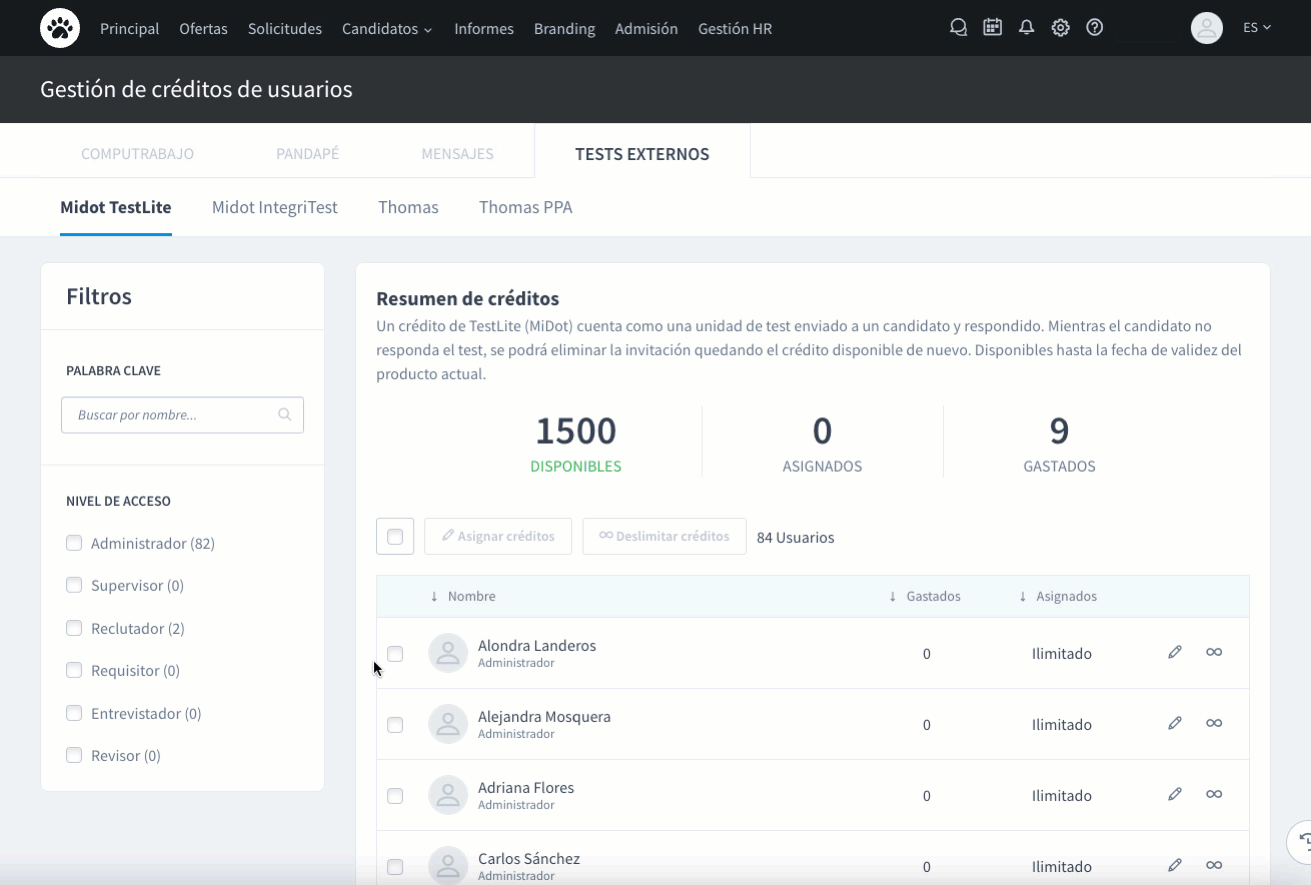Open the help question mark icon
Screen dimensions: 1311x885
1094,28
